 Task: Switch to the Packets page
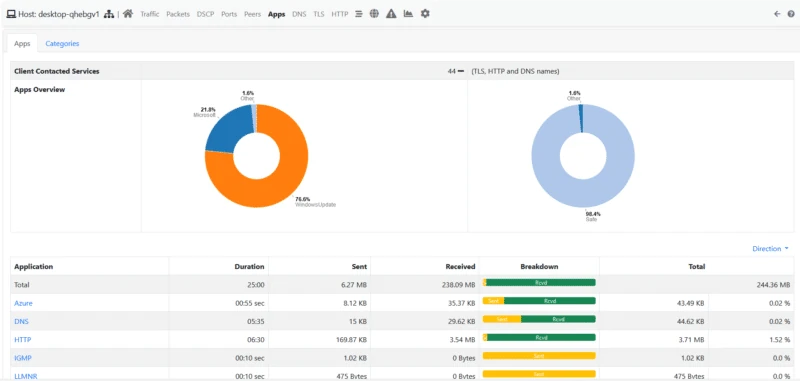pos(178,14)
